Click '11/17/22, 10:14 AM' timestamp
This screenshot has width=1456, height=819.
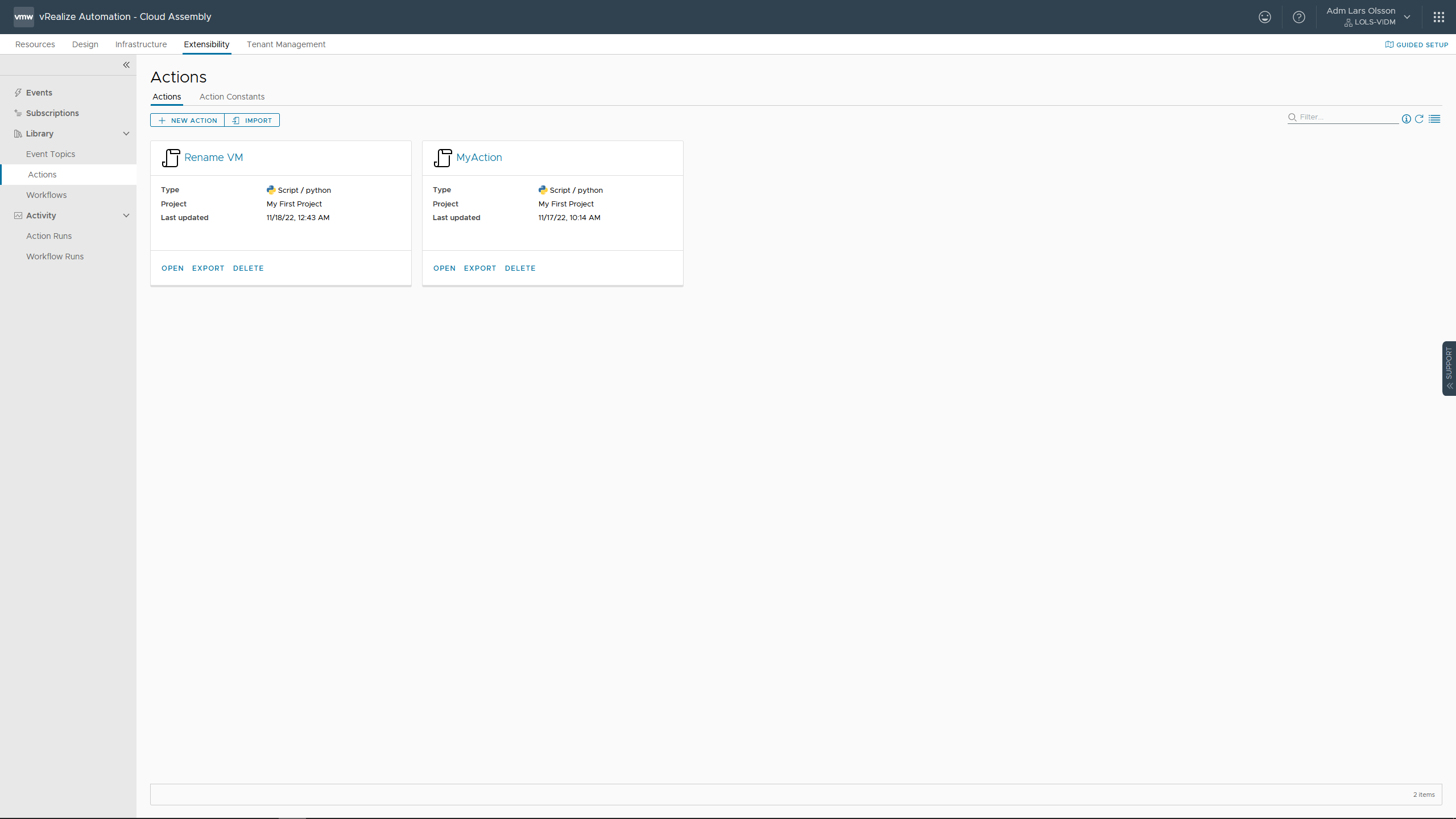coord(569,218)
